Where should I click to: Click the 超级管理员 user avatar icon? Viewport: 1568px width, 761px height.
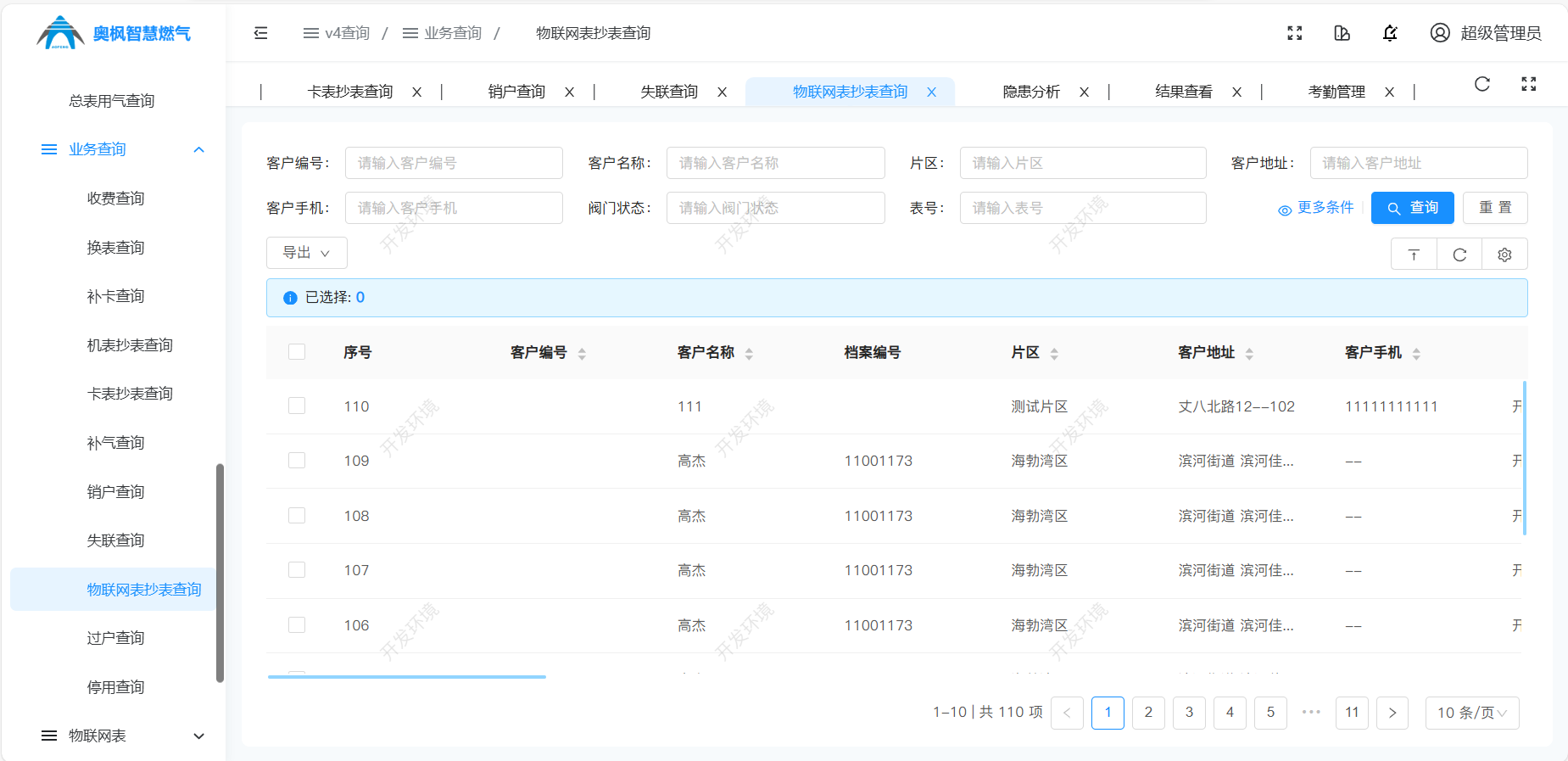[1440, 33]
